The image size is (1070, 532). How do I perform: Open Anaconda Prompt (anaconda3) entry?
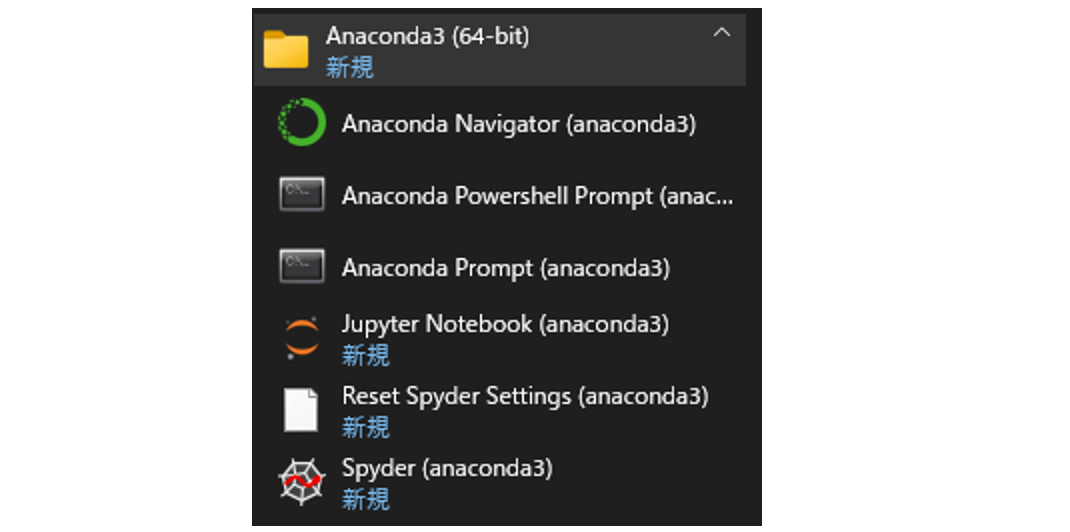(505, 268)
